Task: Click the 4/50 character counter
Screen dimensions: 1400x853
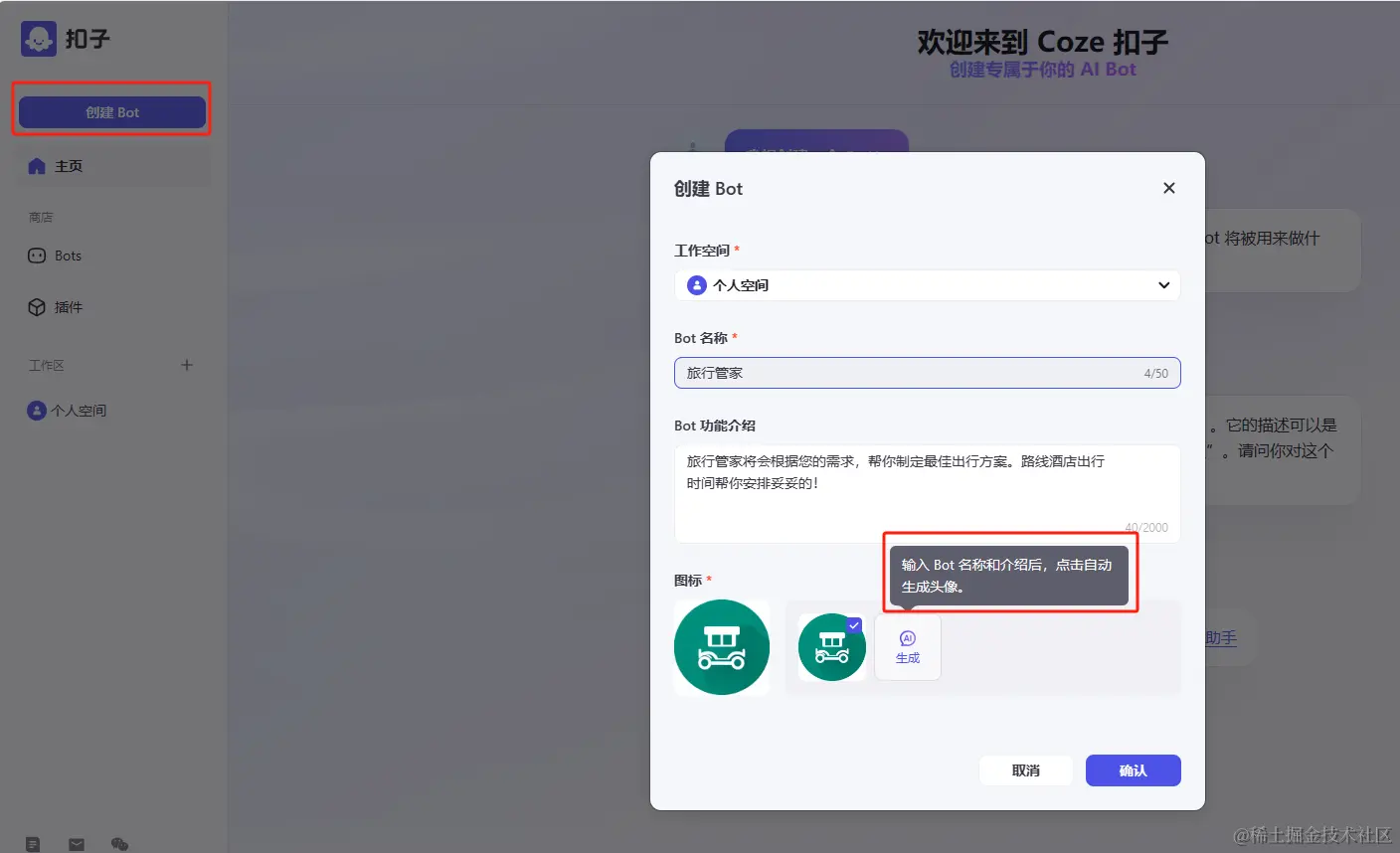Action: click(1155, 374)
